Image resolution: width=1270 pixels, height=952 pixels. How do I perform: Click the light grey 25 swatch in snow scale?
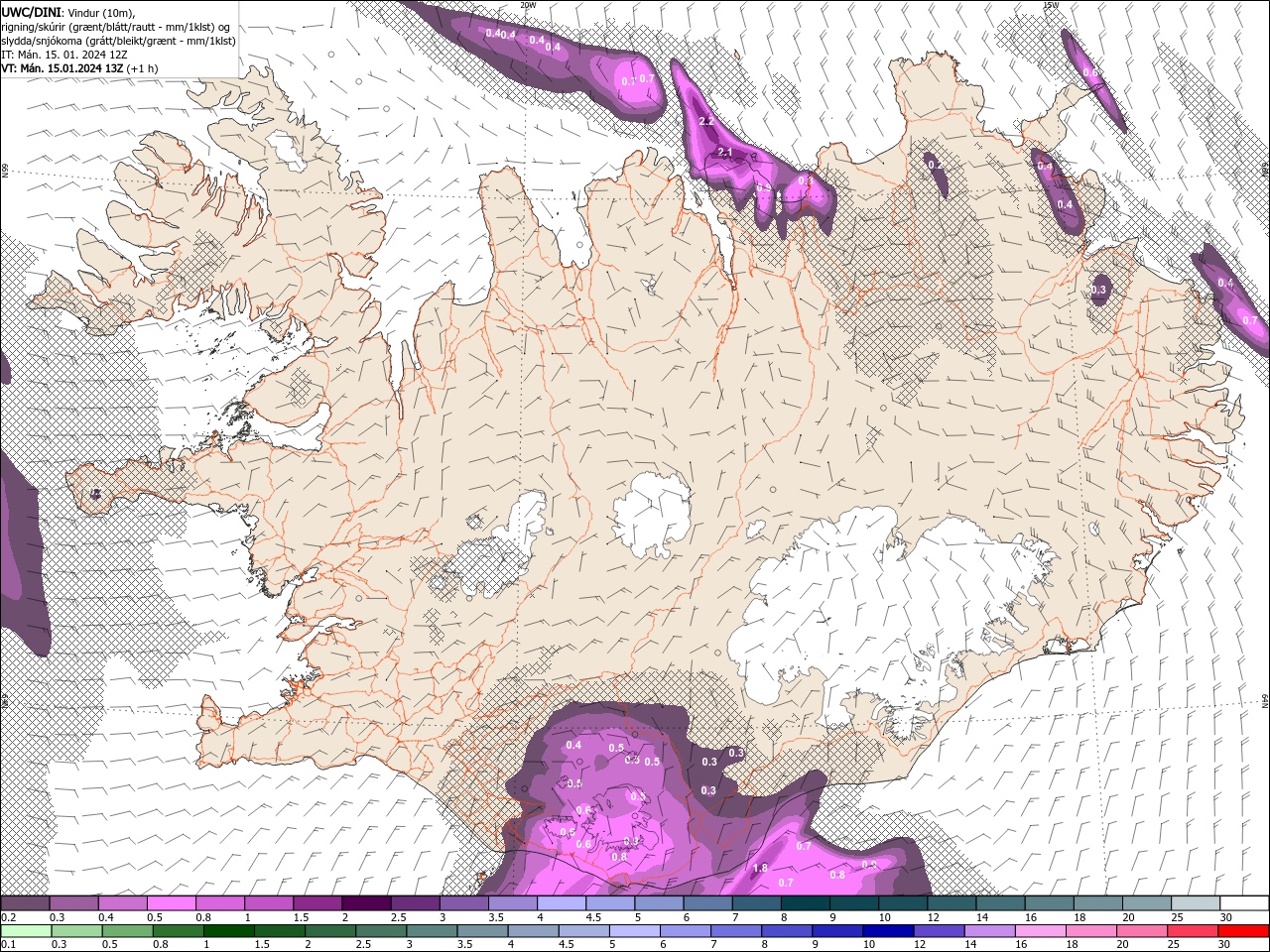1196,903
